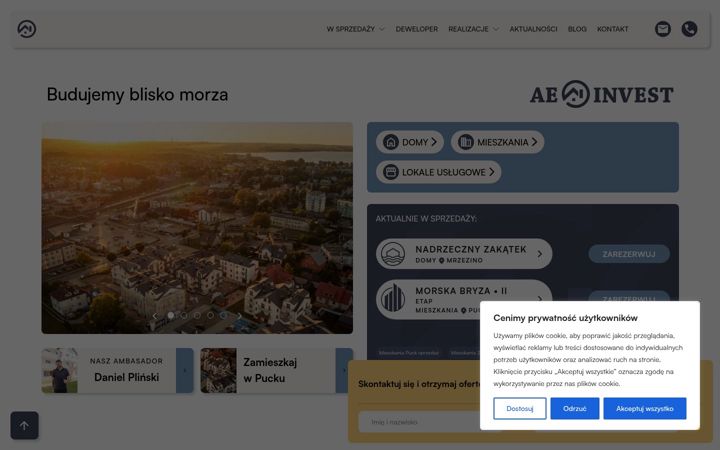Click the AE Invest logo in navbar
720x450 pixels.
(x=27, y=29)
